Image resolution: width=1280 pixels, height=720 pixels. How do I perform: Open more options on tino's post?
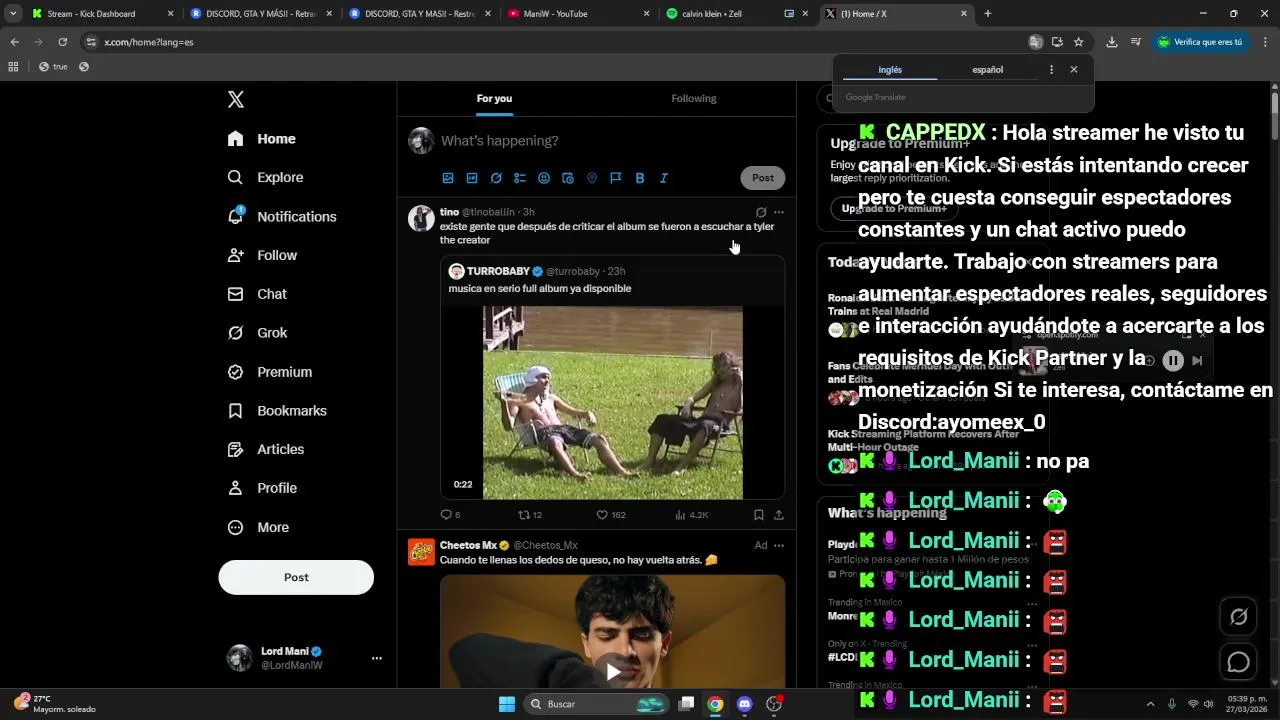pyautogui.click(x=779, y=212)
